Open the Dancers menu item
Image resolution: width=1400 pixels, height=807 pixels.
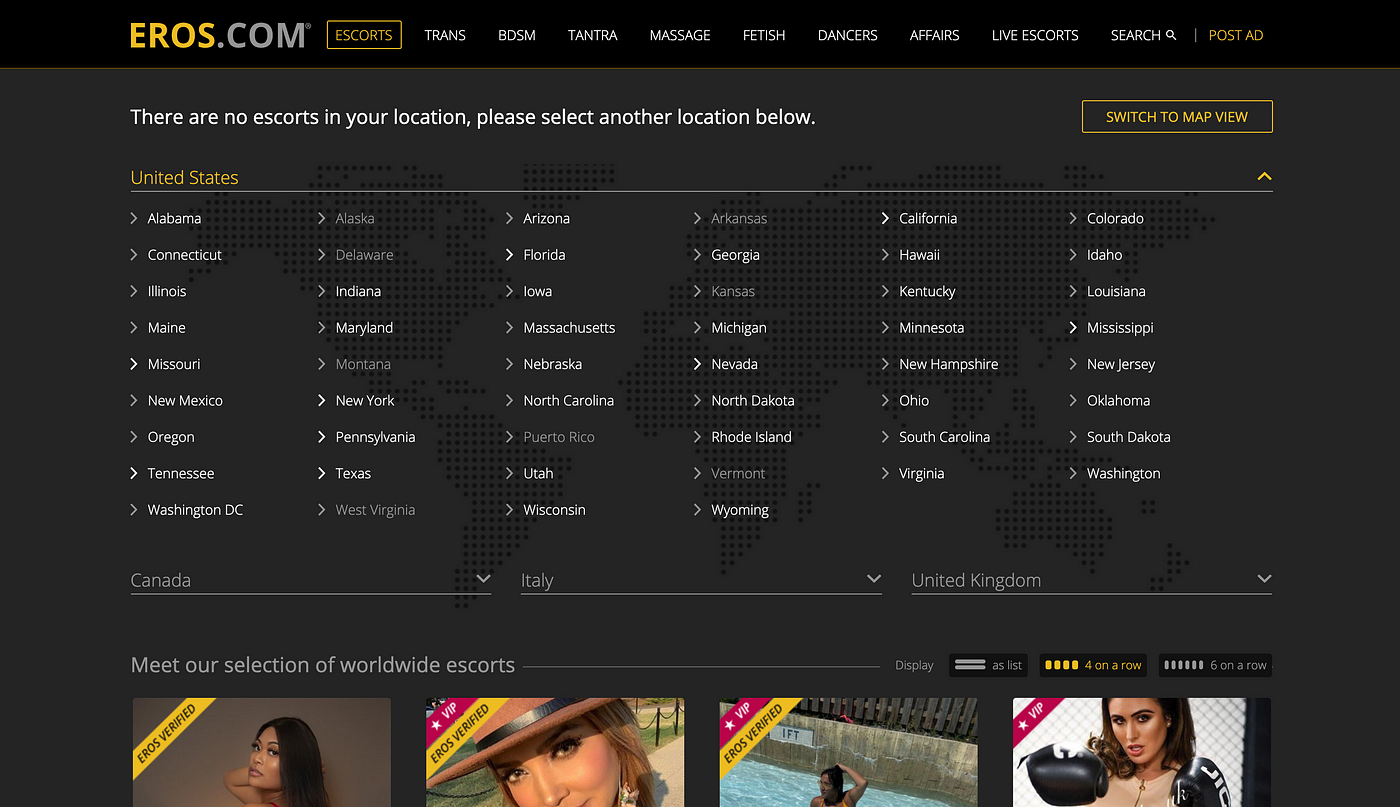[x=848, y=35]
